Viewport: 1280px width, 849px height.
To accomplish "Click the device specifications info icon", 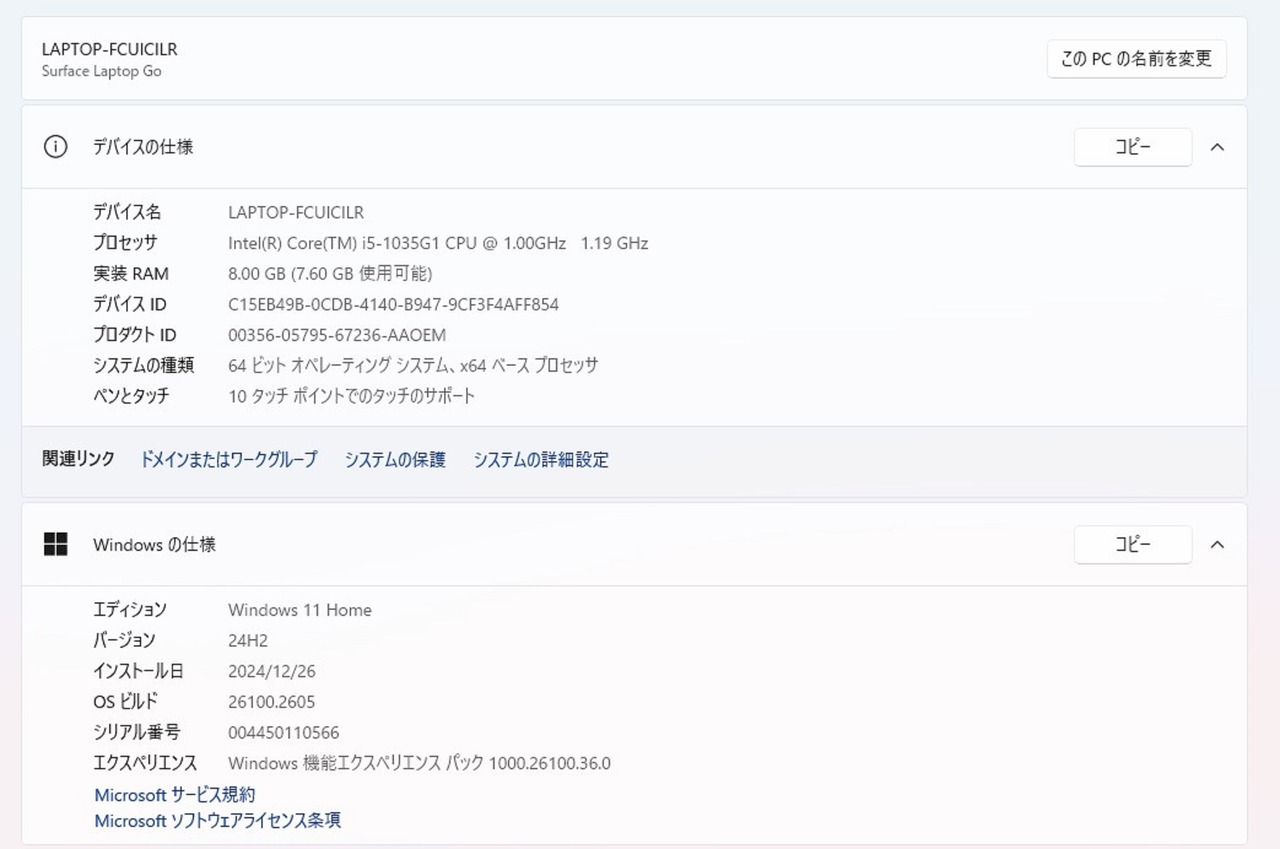I will 55,147.
